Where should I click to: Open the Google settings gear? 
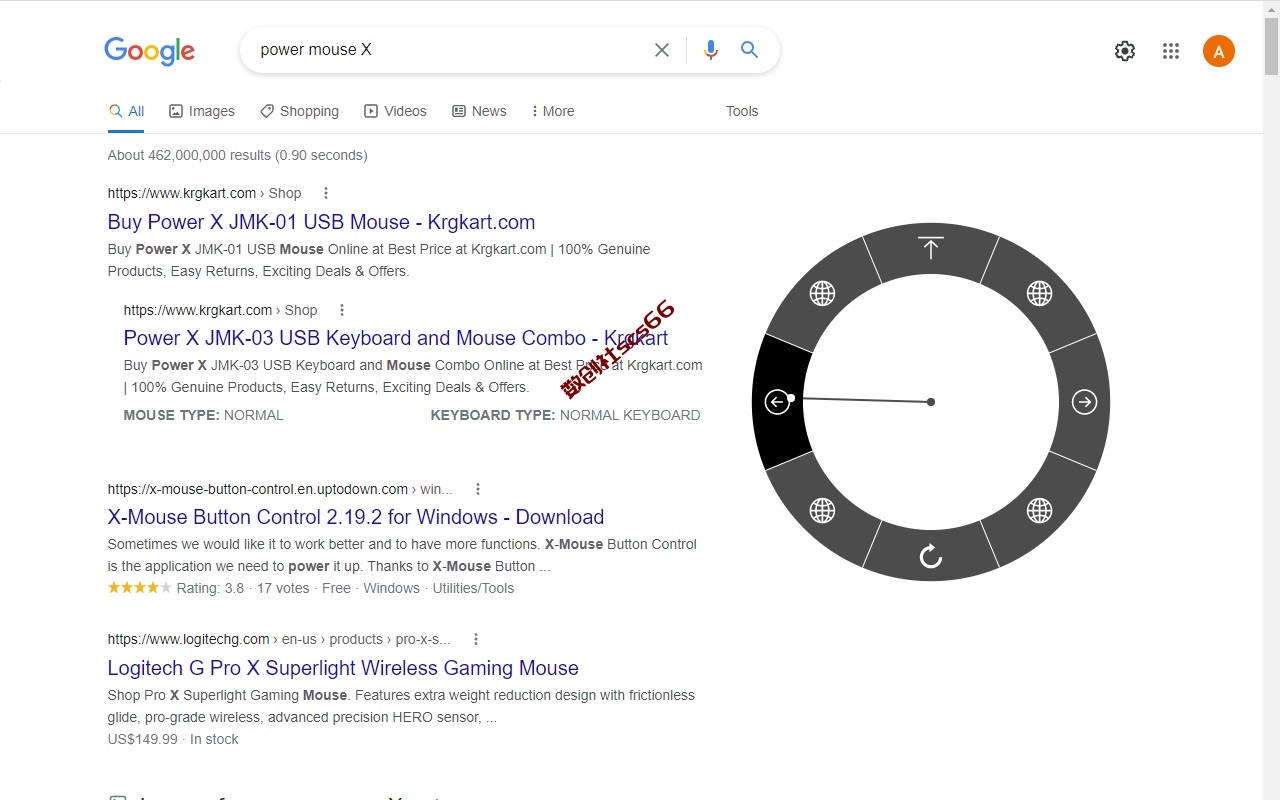[1125, 51]
